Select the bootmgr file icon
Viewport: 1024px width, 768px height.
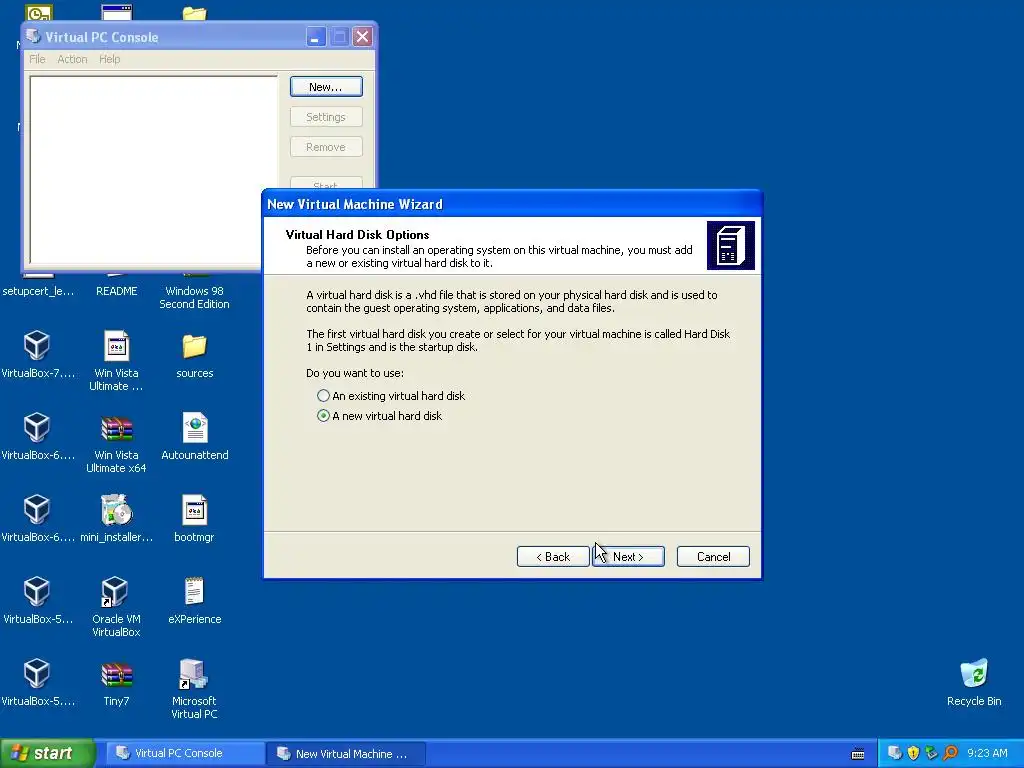[x=195, y=519]
